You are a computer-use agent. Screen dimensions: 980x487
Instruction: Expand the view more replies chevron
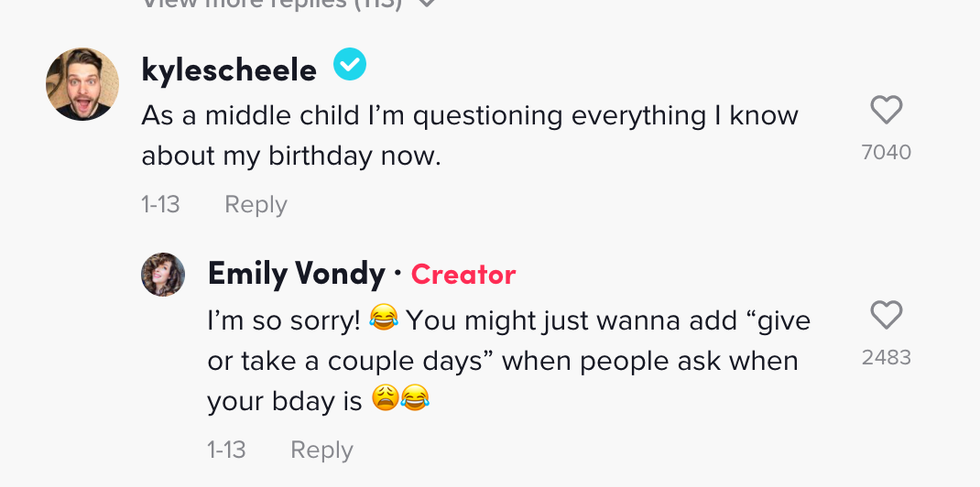(x=427, y=4)
